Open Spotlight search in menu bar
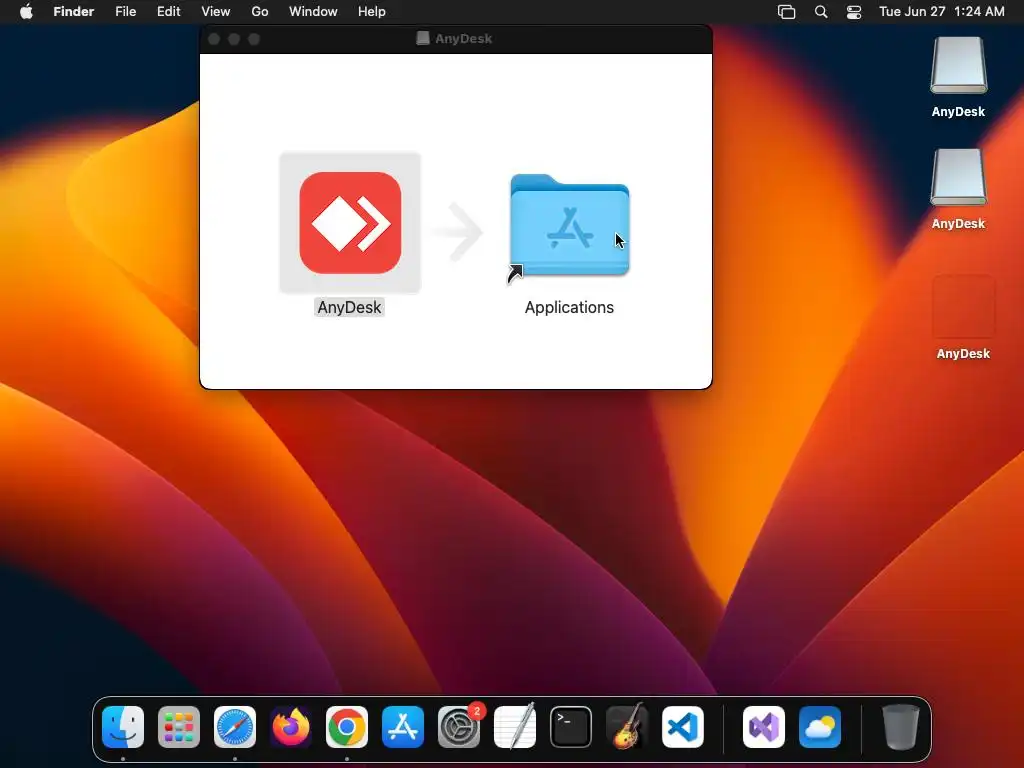This screenshot has width=1024, height=768. (x=821, y=12)
